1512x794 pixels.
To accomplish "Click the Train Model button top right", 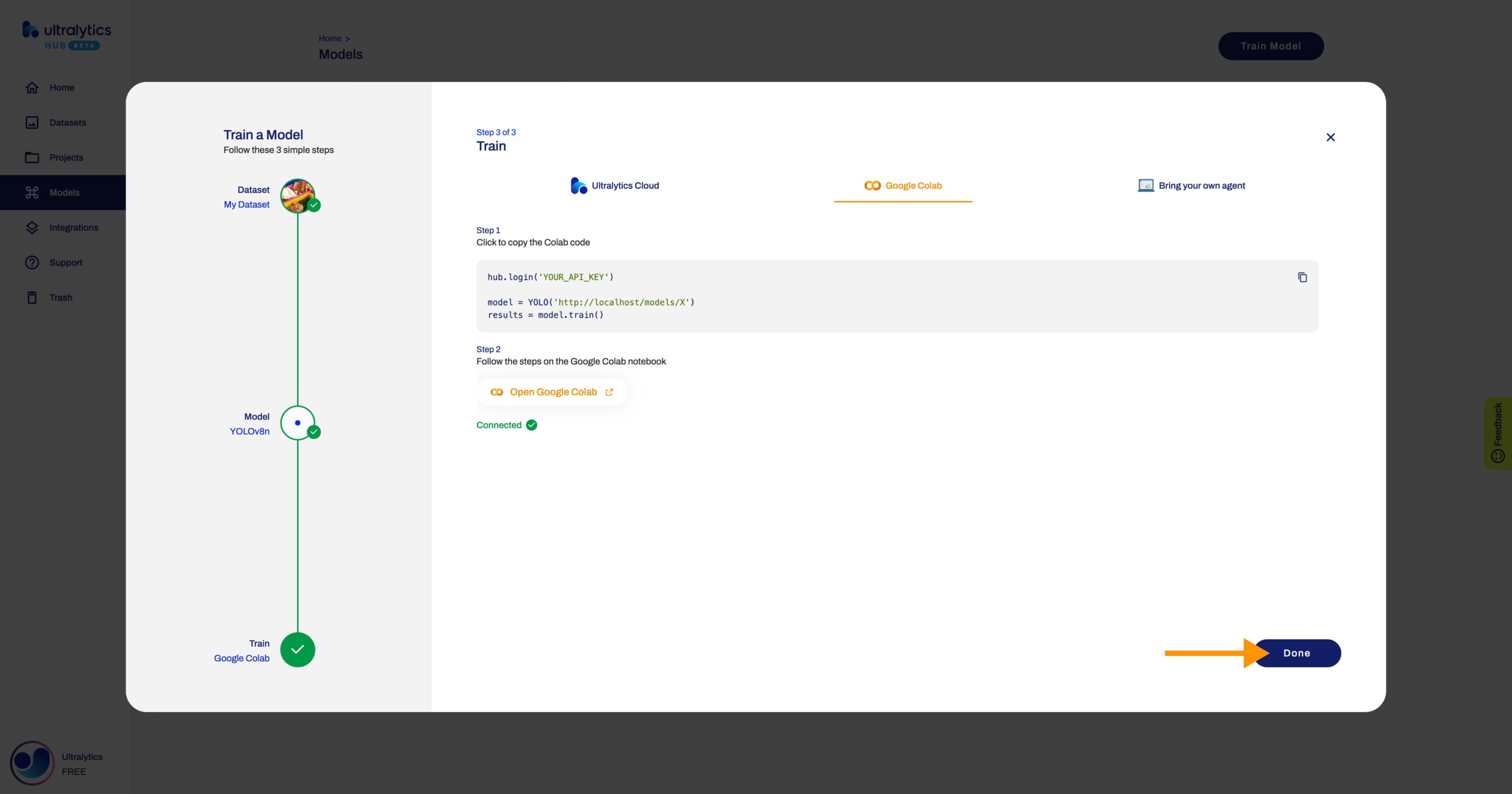I will pos(1271,45).
